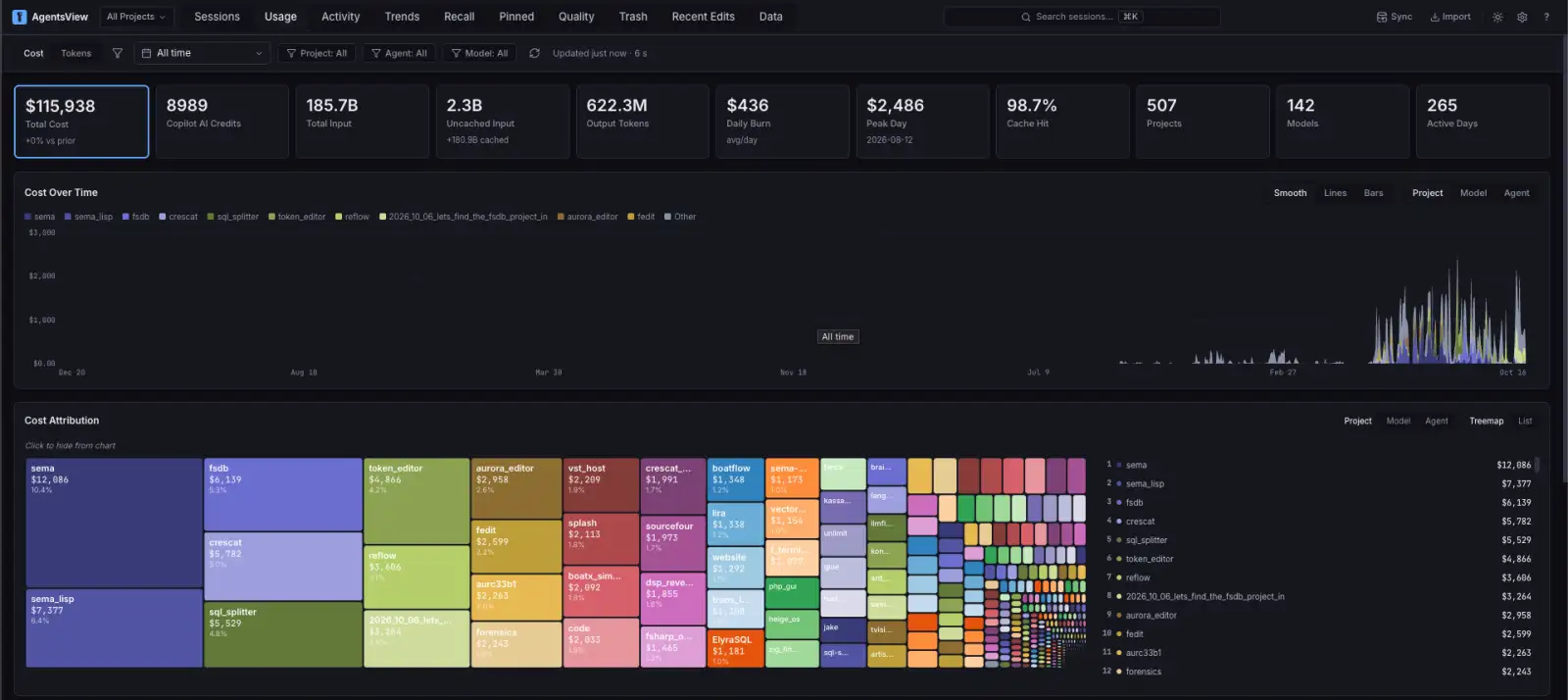1568x700 pixels.
Task: Group Cost Over Time by Agent
Action: 1516,193
